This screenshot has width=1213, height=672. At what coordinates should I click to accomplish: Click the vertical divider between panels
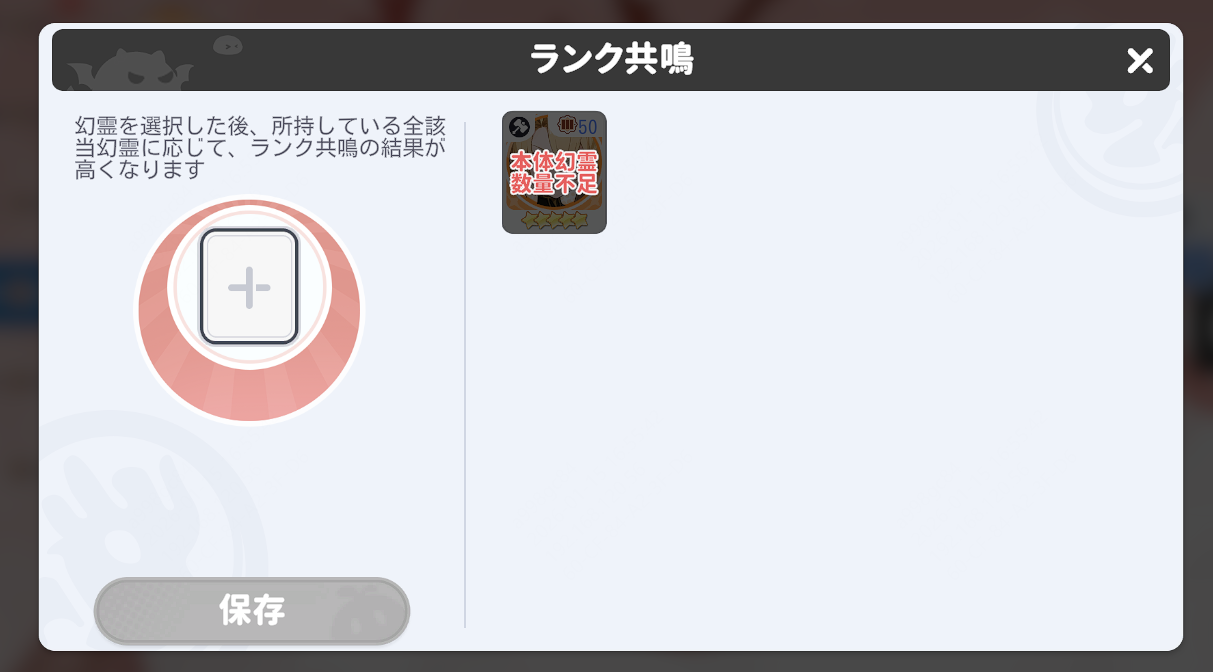click(x=465, y=375)
